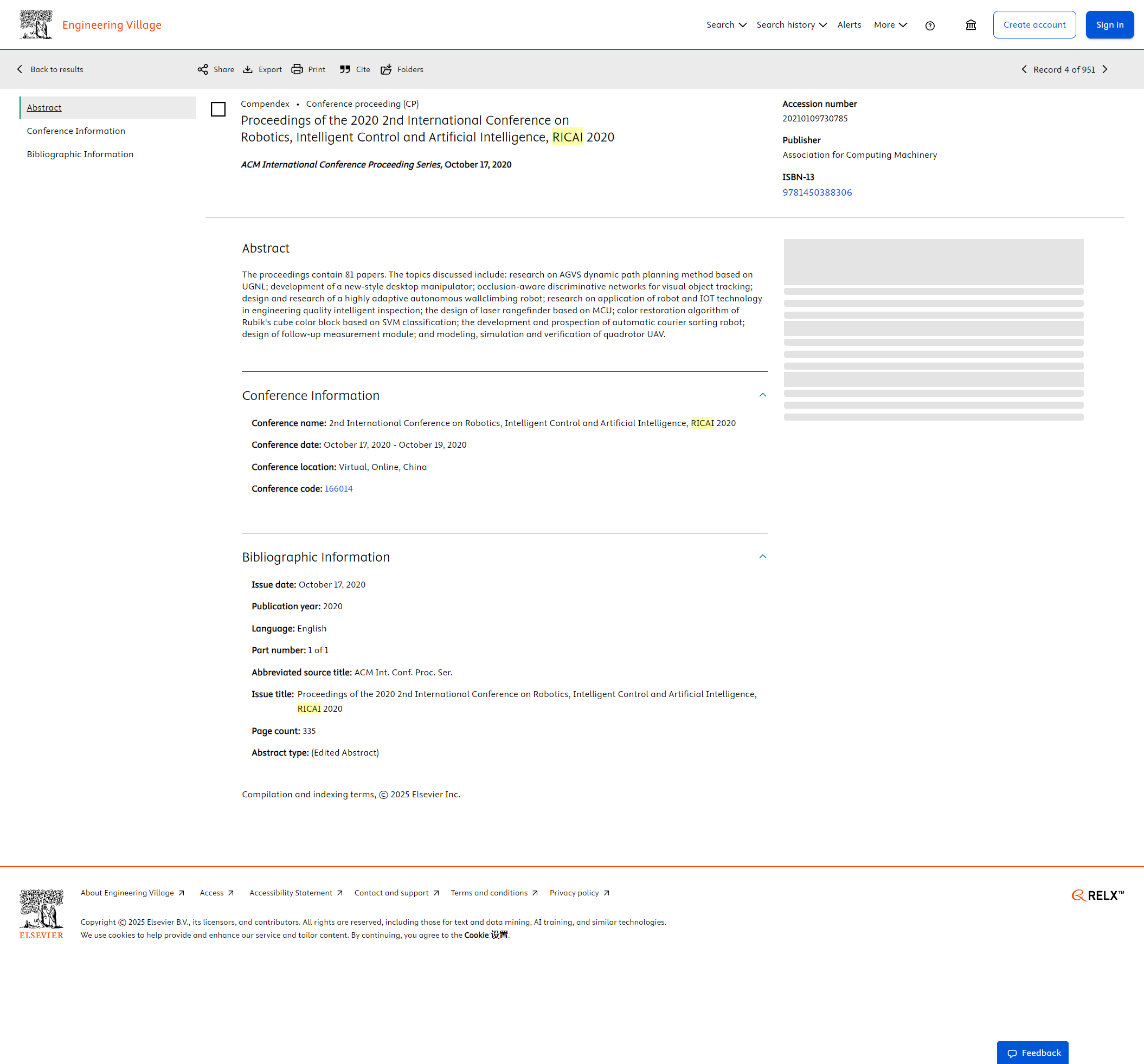Open Terms and conditions footer link
The height and width of the screenshot is (1064, 1144).
(x=494, y=893)
